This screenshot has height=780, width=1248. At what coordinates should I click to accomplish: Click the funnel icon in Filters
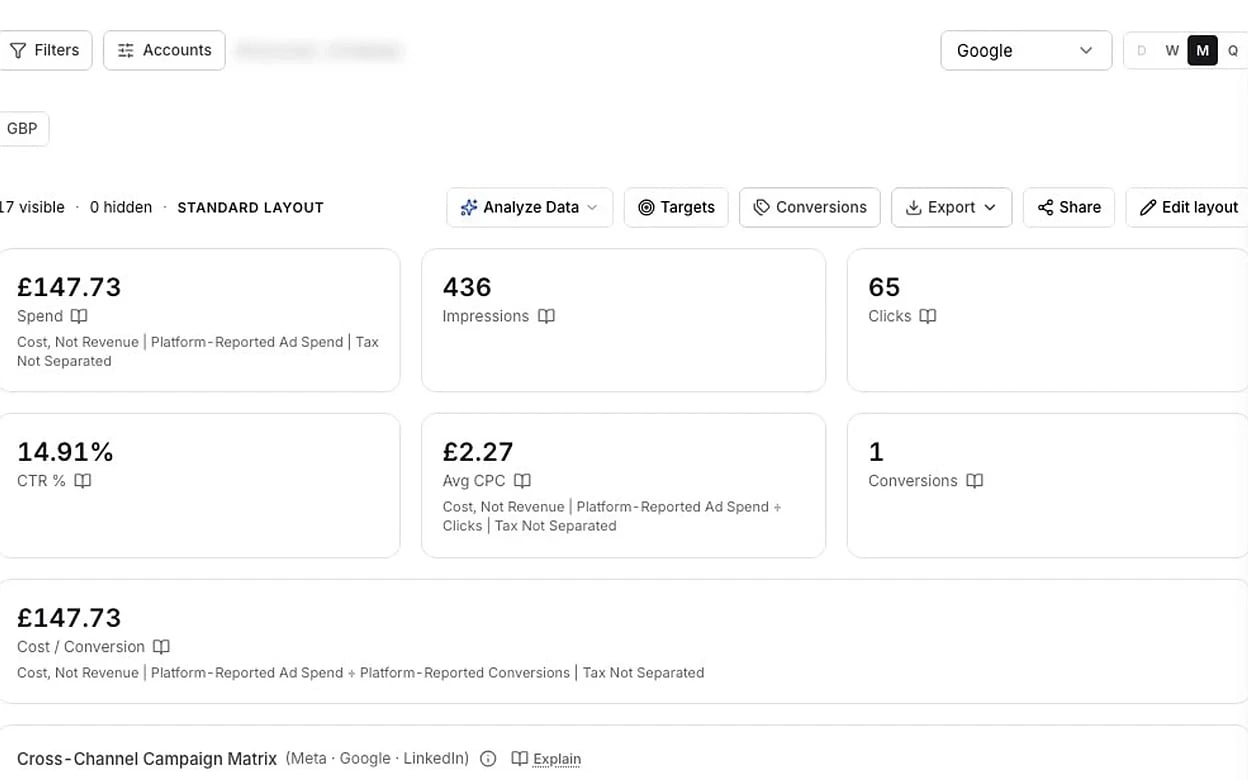click(18, 50)
